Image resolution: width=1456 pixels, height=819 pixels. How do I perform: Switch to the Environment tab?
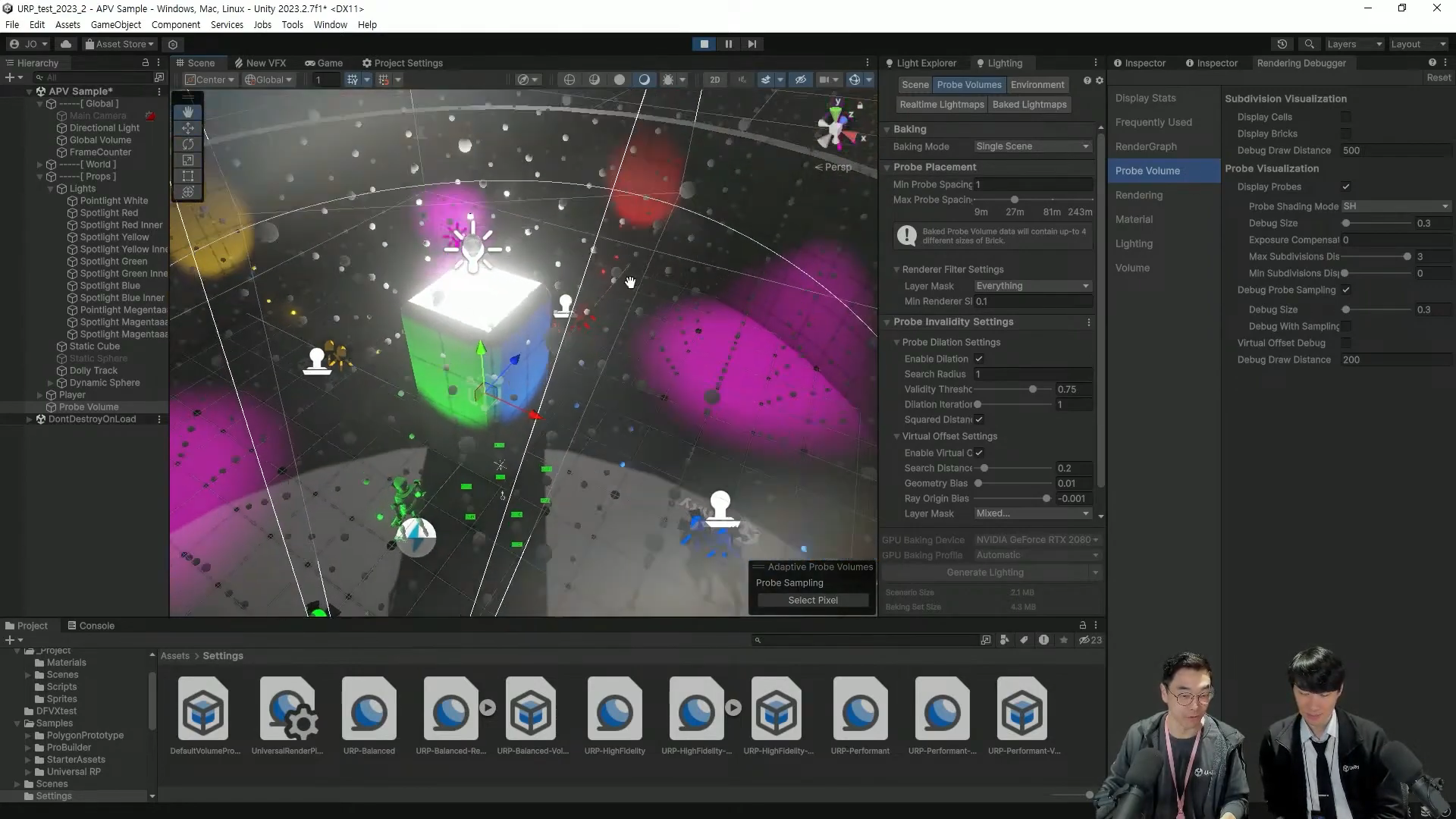(1037, 85)
